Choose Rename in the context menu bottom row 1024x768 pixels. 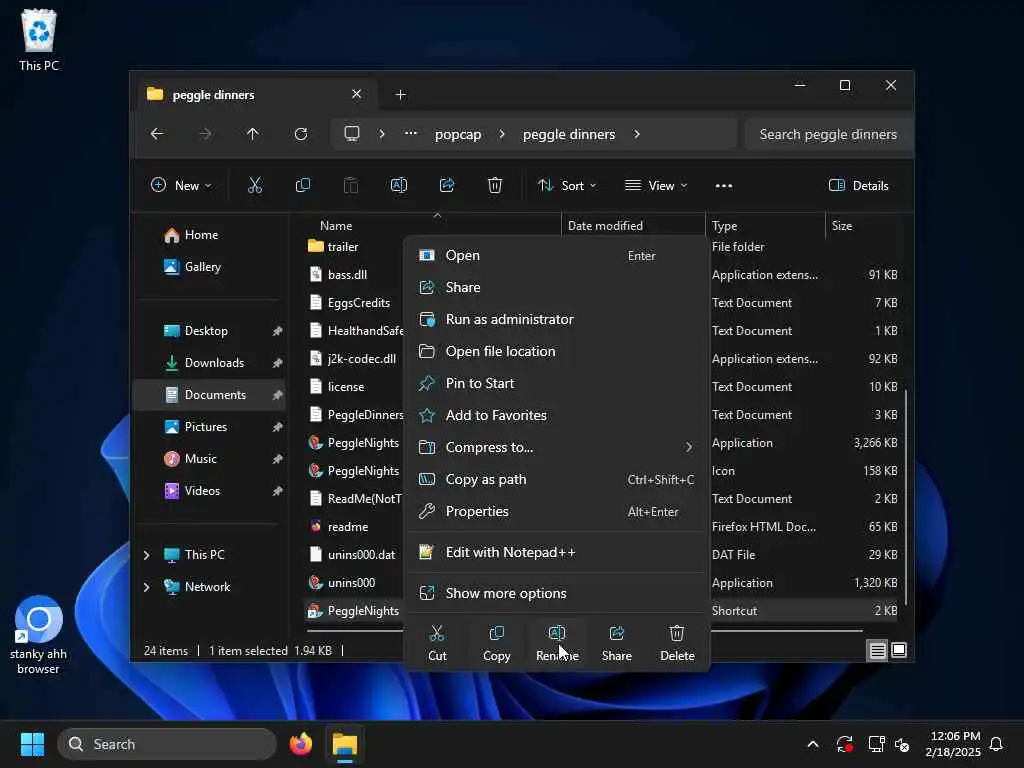tap(557, 643)
